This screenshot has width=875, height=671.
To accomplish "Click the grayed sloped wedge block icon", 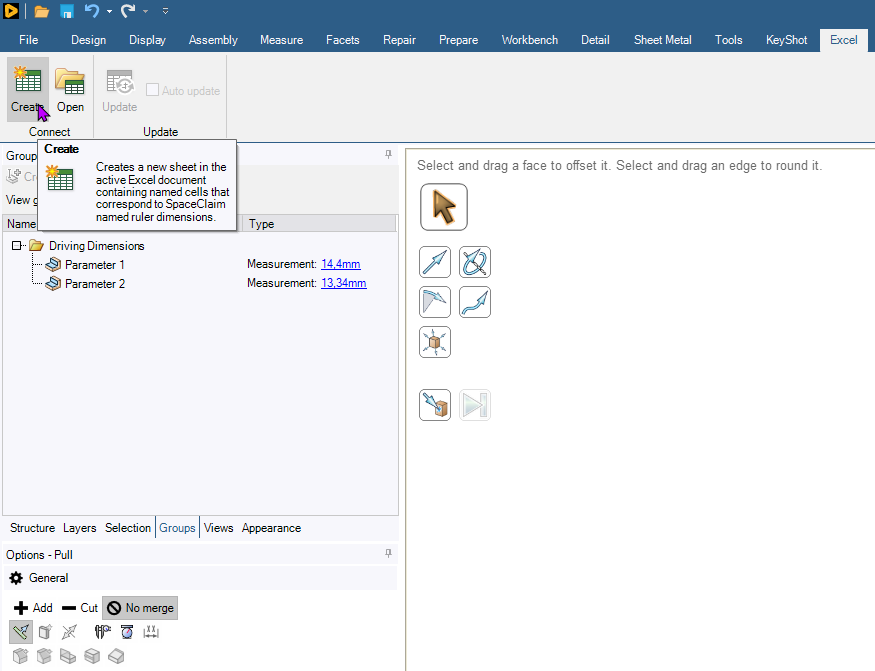I will [x=116, y=656].
